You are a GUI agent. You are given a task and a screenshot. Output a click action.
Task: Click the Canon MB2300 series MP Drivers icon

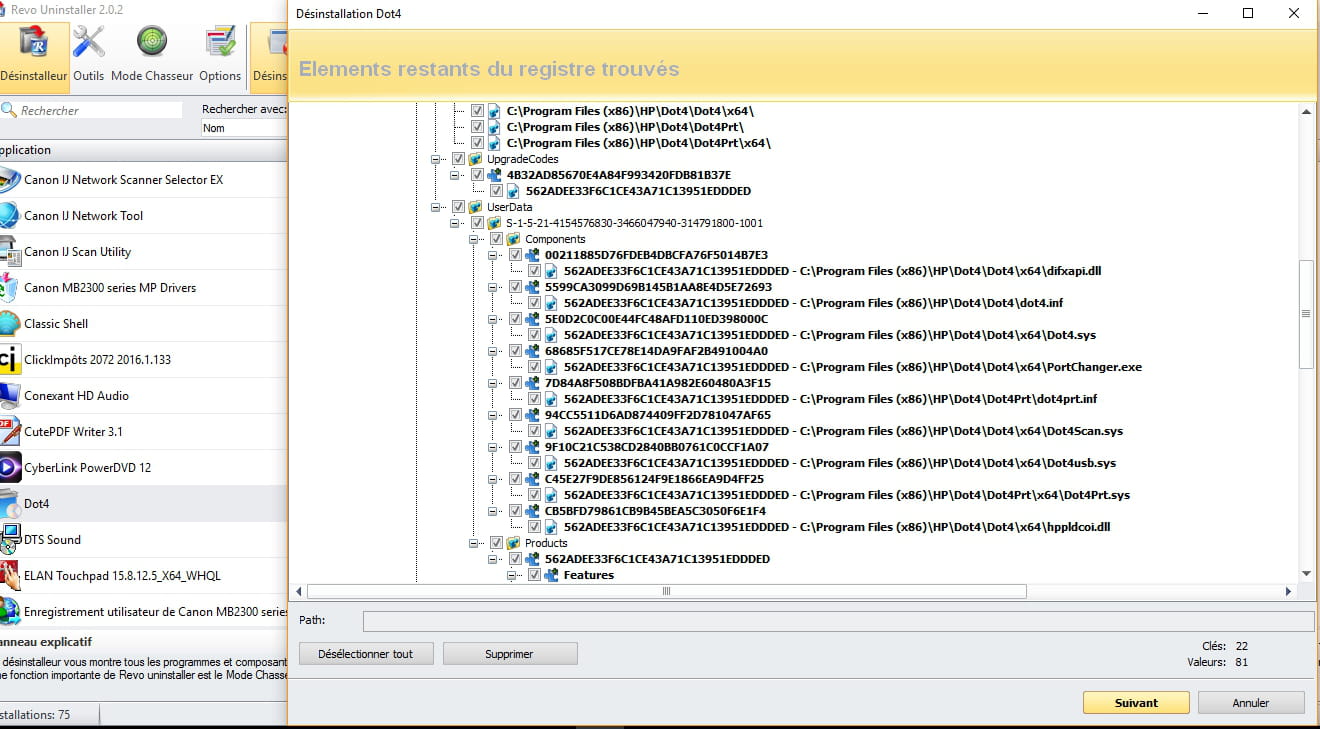pos(8,288)
